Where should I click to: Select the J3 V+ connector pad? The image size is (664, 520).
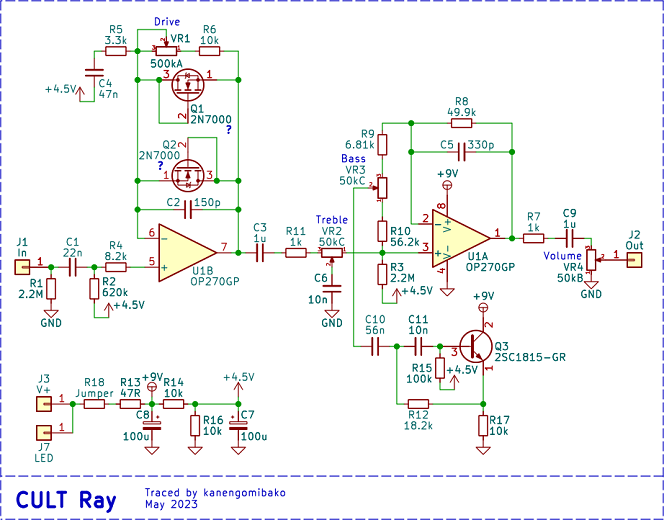(x=44, y=404)
